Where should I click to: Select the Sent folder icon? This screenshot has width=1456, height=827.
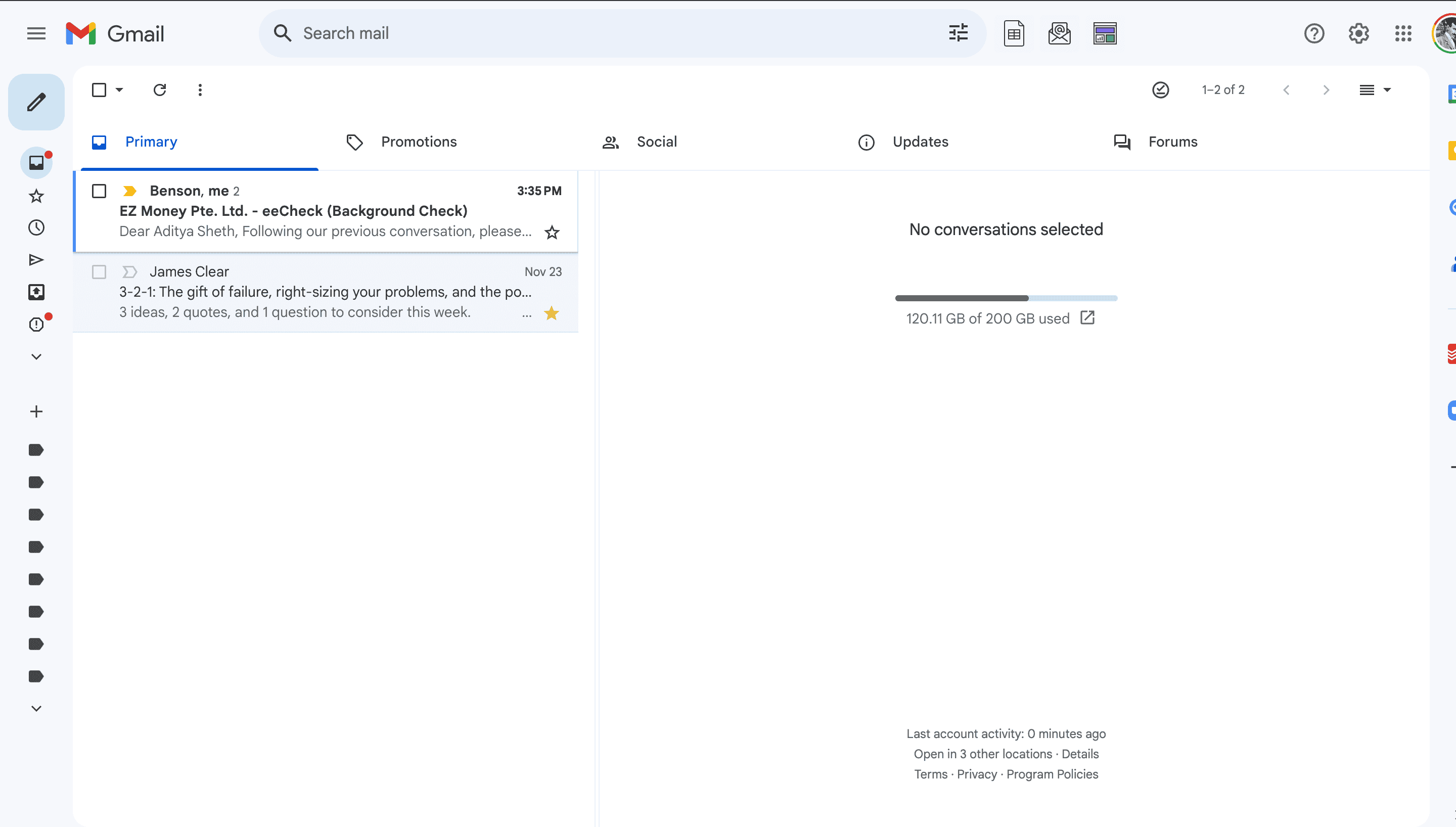click(36, 259)
